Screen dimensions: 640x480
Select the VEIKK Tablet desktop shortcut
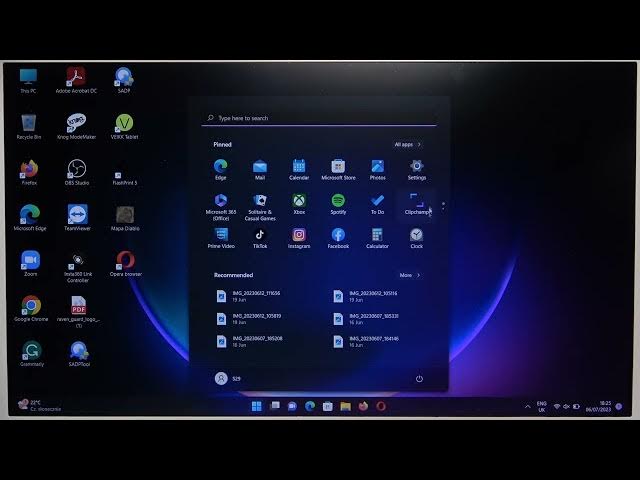[124, 127]
